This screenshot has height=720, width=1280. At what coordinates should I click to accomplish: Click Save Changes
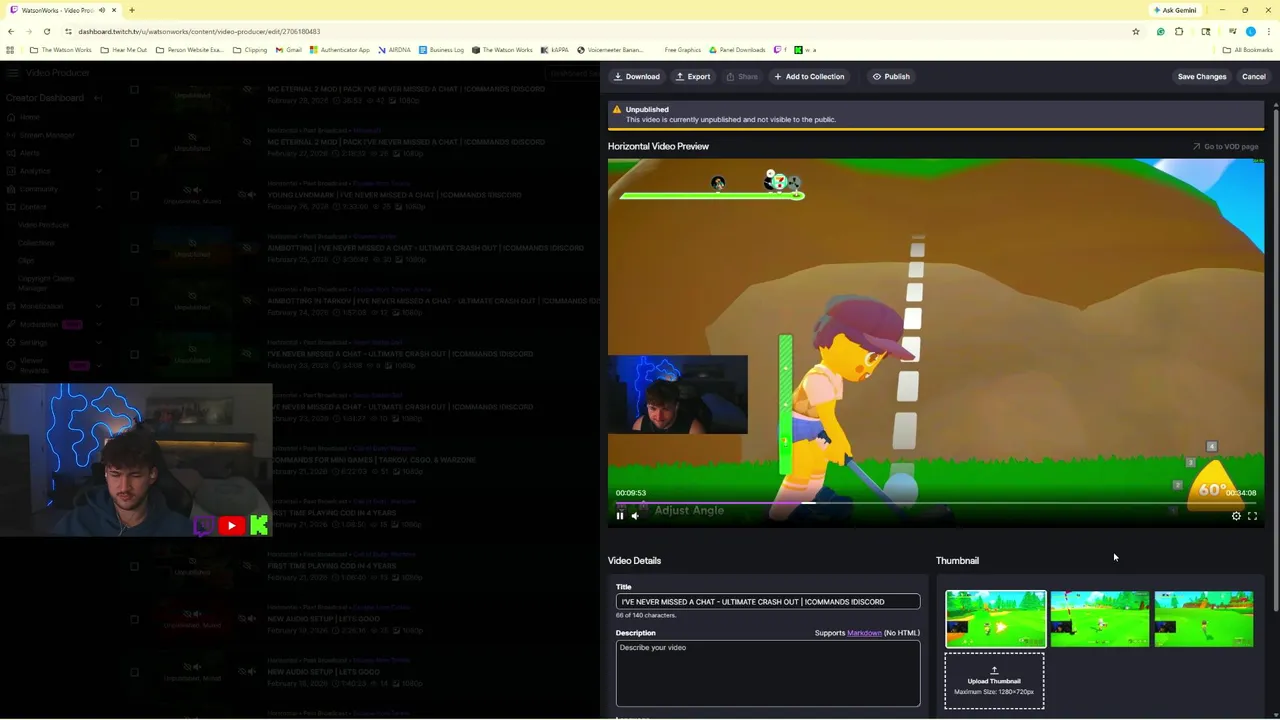tap(1201, 77)
